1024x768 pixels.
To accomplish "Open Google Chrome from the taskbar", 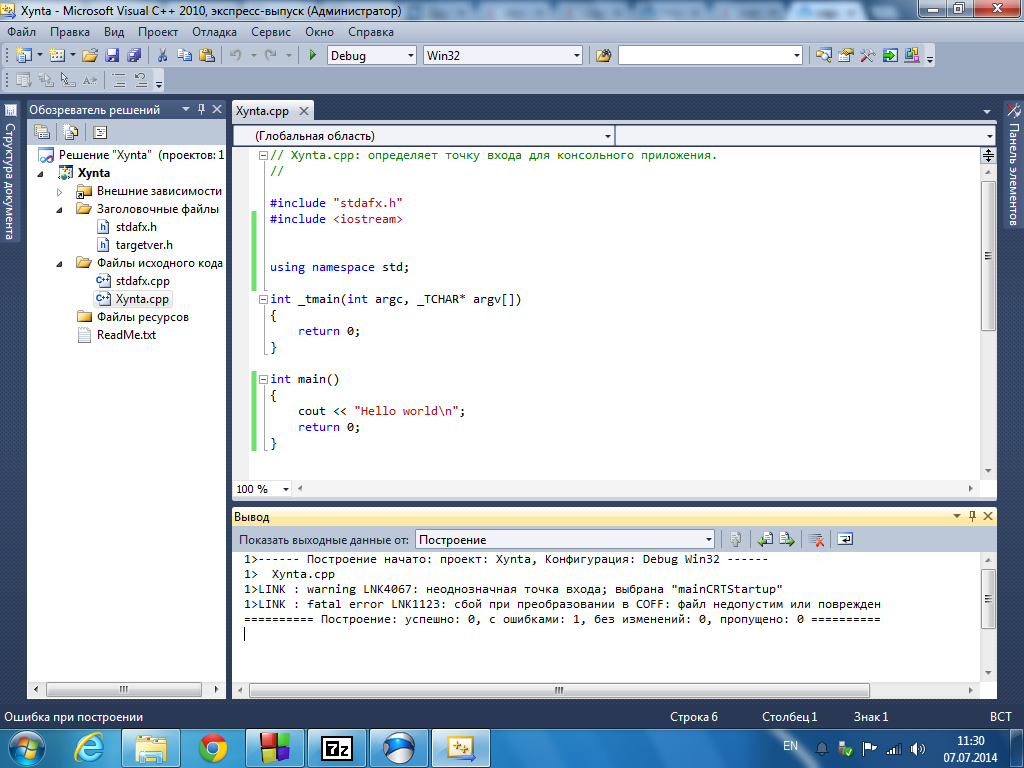I will 212,746.
